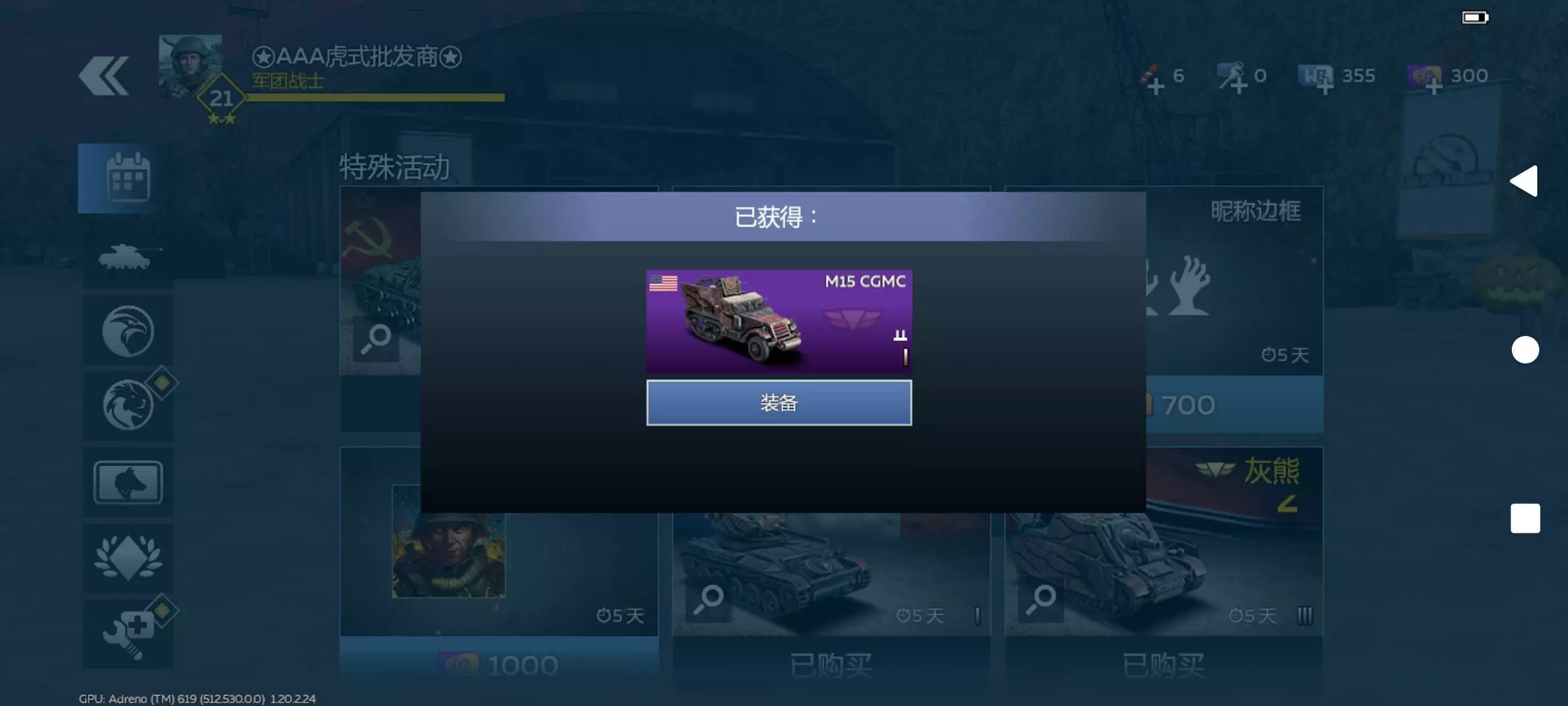Tap the 装备 equip button
This screenshot has height=706, width=1568.
tap(779, 403)
